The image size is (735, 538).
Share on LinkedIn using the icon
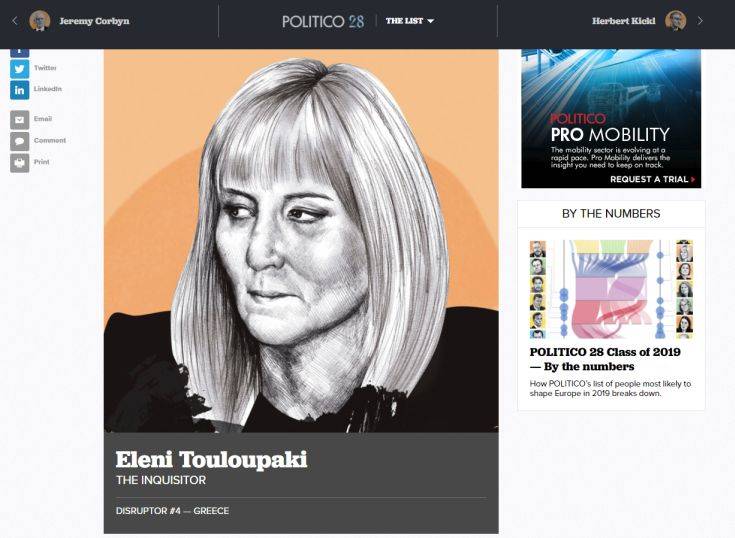[19, 90]
